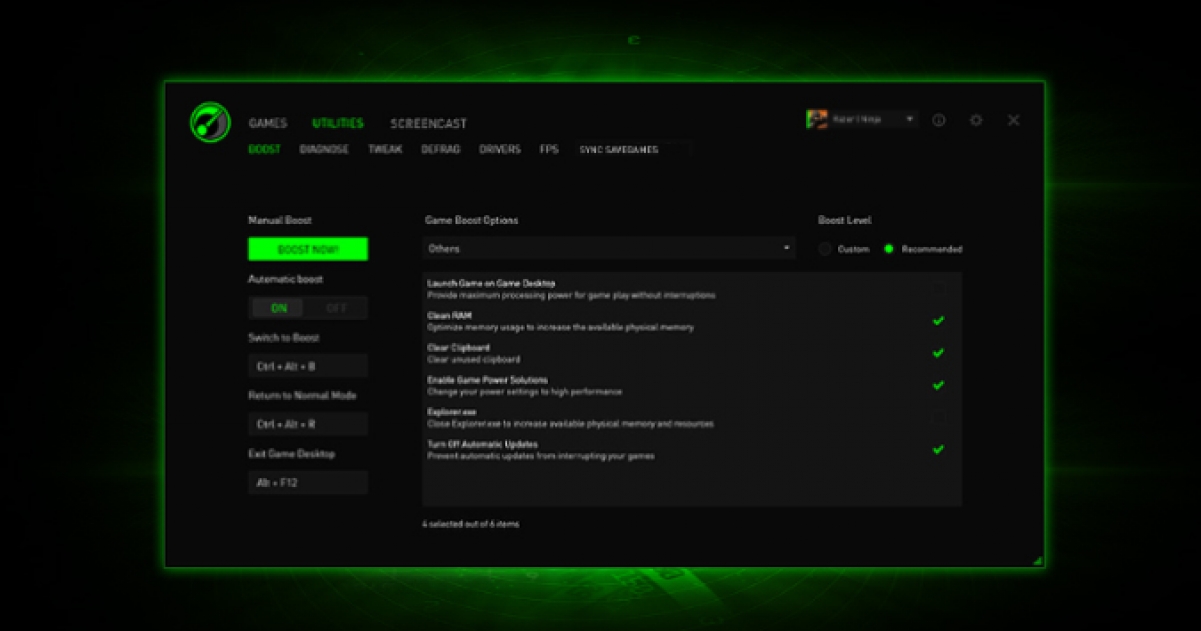
Task: Uncheck the Clean RAM option
Action: coord(938,321)
